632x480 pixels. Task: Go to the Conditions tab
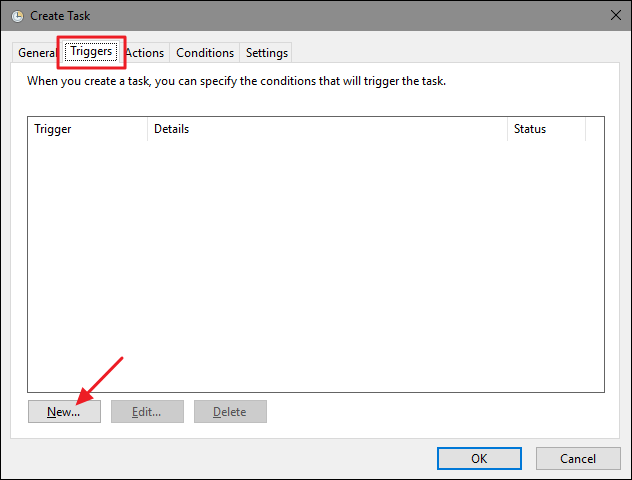click(205, 53)
